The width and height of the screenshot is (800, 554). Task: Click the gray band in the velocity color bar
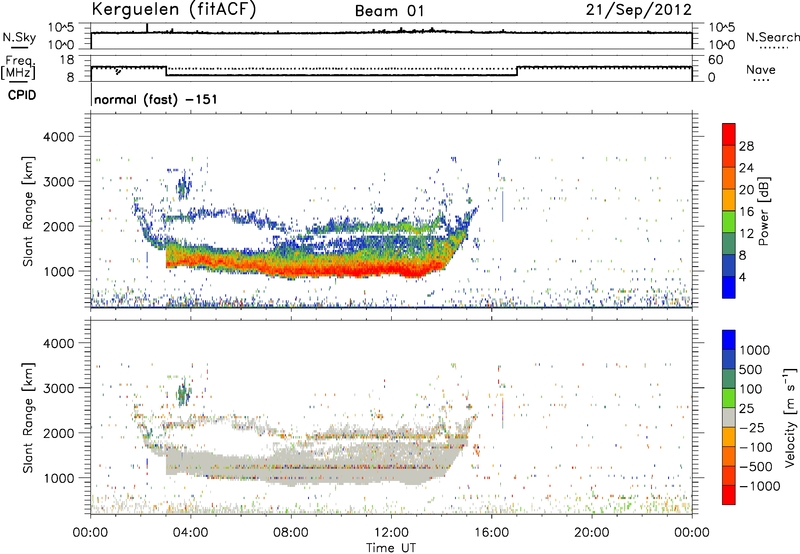click(x=729, y=418)
